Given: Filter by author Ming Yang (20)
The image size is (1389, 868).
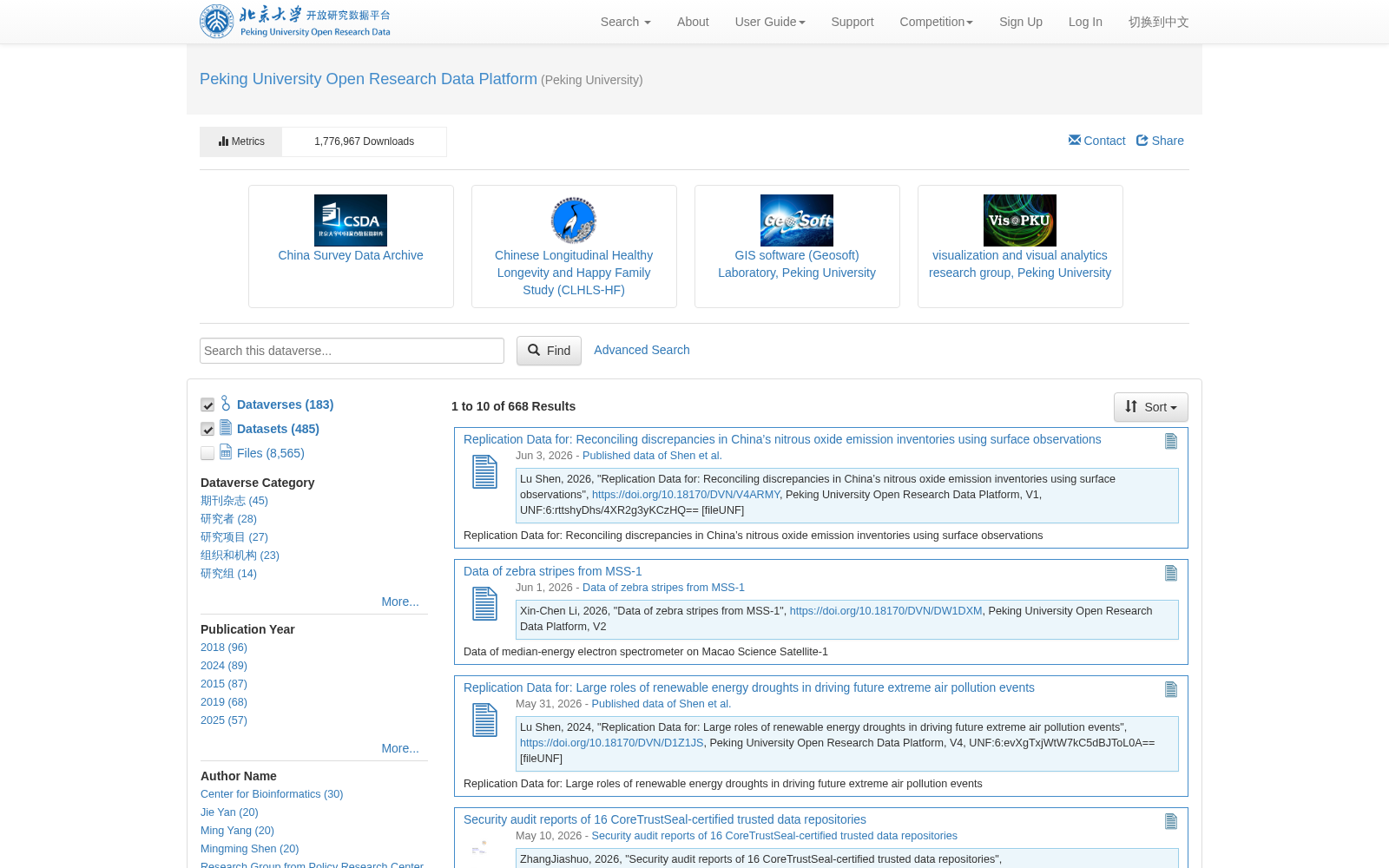Looking at the screenshot, I should [x=237, y=831].
